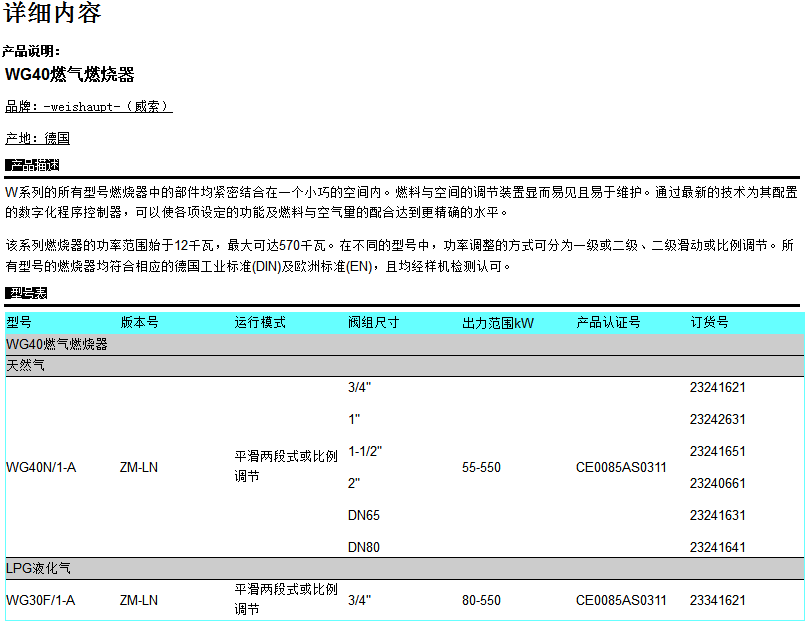The height and width of the screenshot is (625, 812).
Task: Click certificate CE0085AS0311 in WG40N/1-A row
Action: coord(621,468)
